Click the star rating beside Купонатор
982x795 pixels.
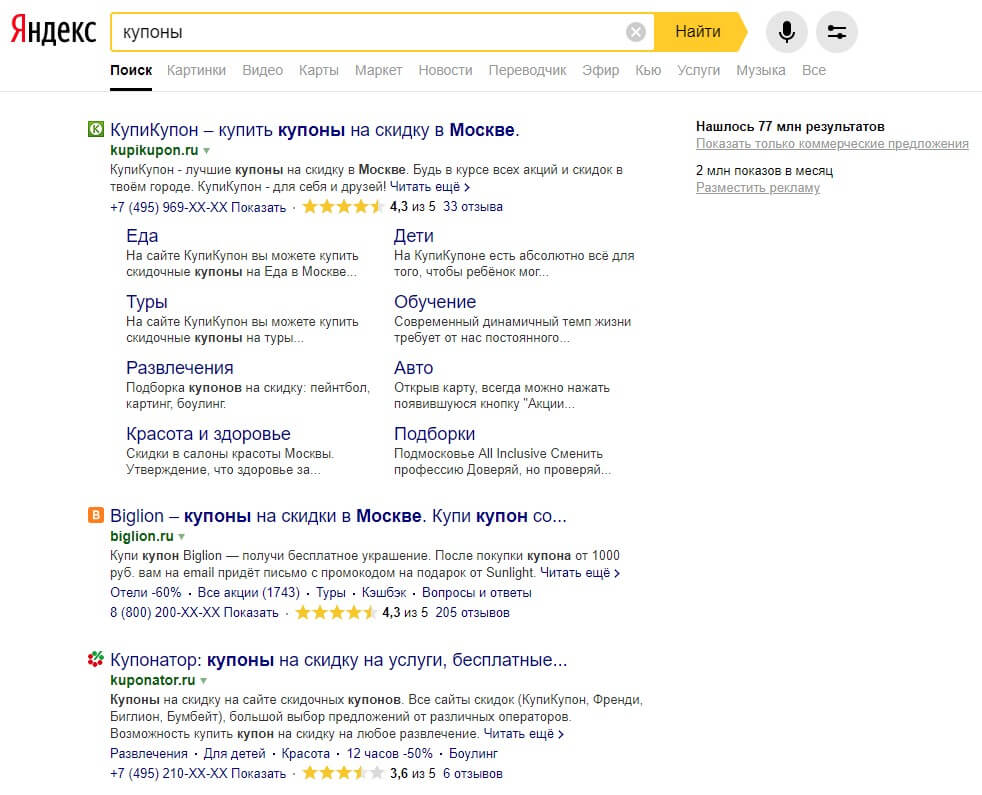pos(345,773)
